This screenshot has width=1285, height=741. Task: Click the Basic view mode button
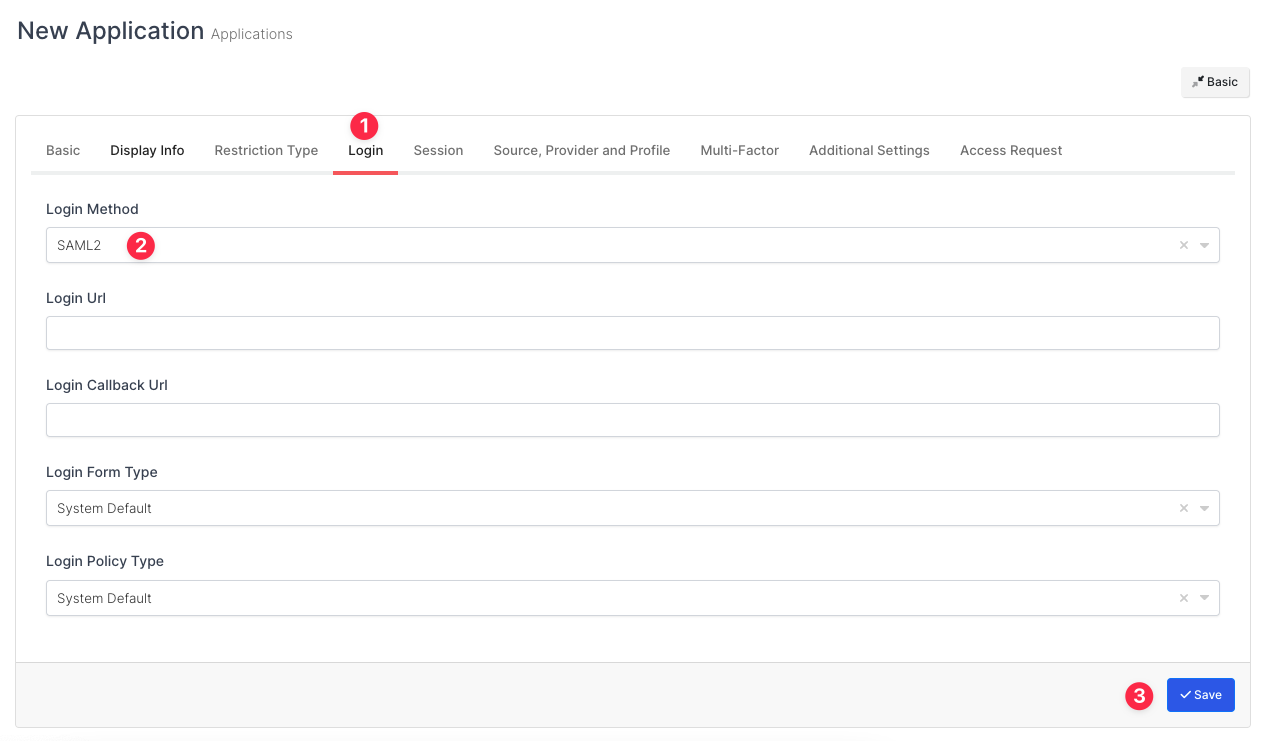pyautogui.click(x=1215, y=82)
